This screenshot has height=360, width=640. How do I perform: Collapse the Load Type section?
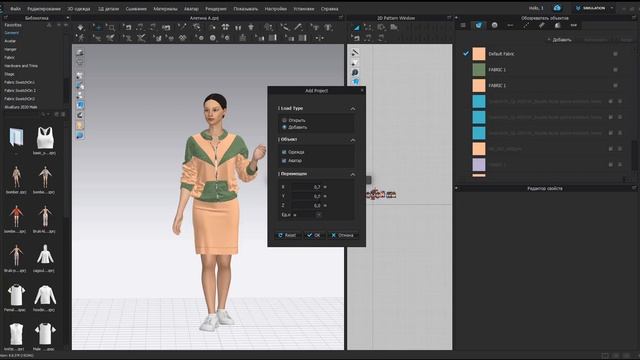point(353,109)
